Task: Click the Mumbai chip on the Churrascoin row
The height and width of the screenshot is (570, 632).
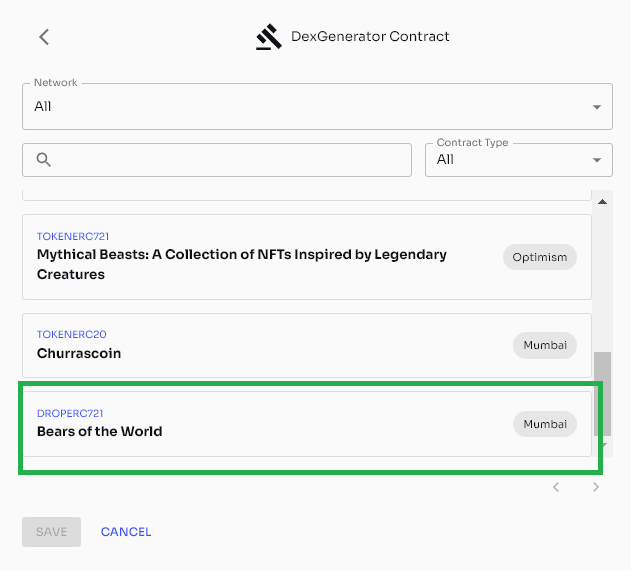Action: (545, 345)
